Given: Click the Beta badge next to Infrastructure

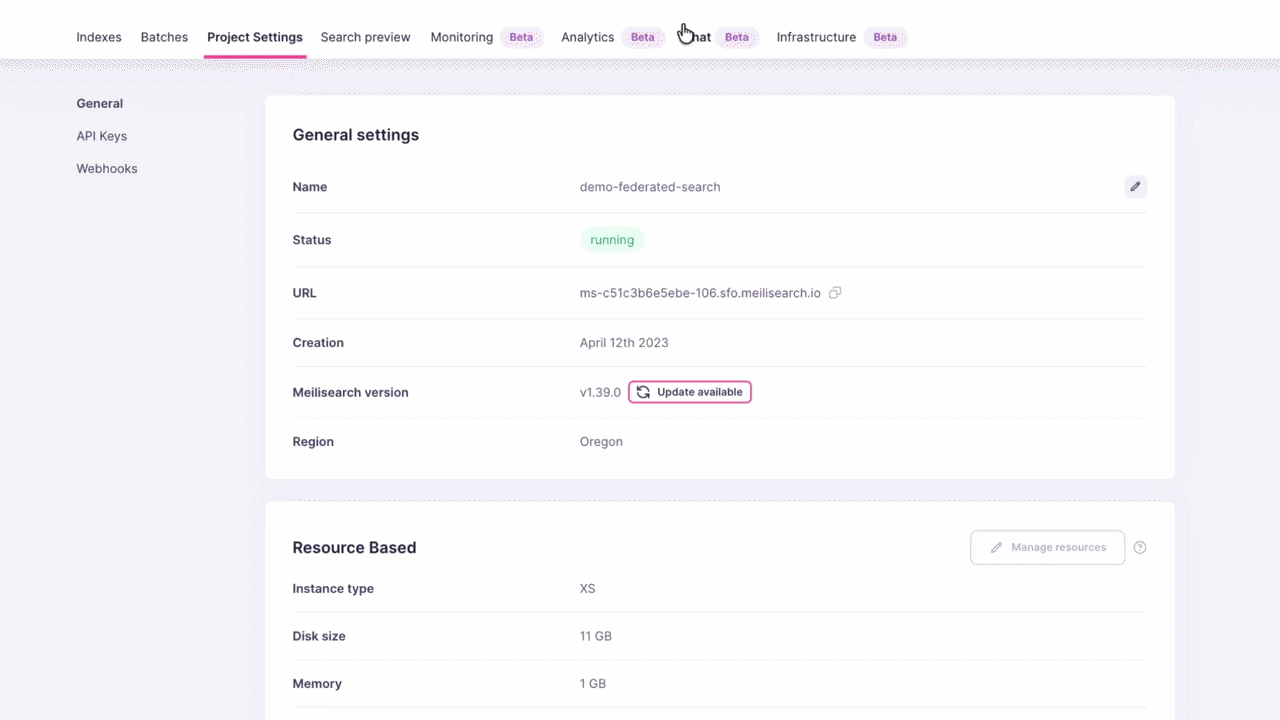Looking at the screenshot, I should tap(885, 37).
